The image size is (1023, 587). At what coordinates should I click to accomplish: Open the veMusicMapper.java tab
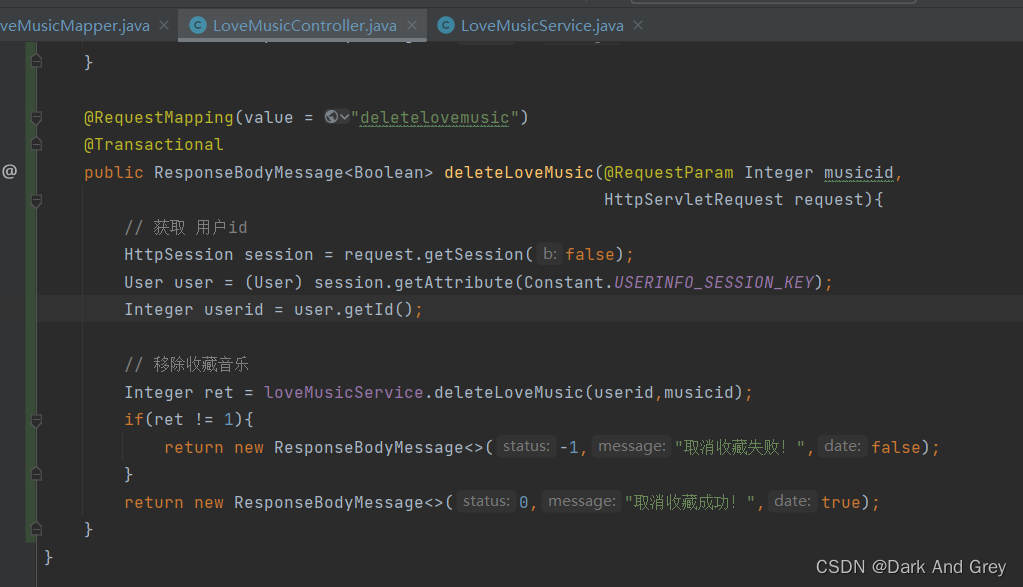coord(75,25)
